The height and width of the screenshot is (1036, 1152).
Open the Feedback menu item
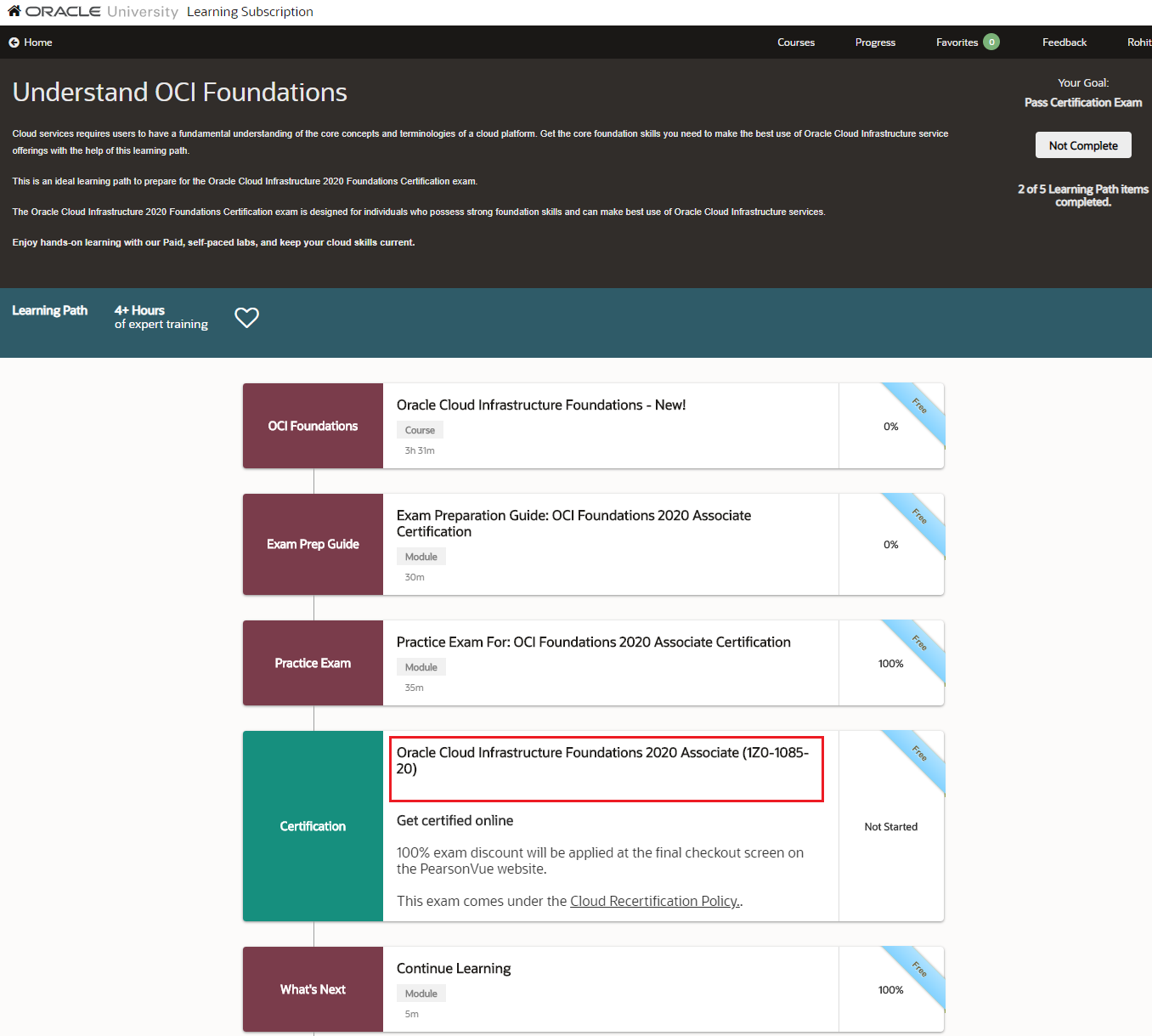click(1064, 42)
